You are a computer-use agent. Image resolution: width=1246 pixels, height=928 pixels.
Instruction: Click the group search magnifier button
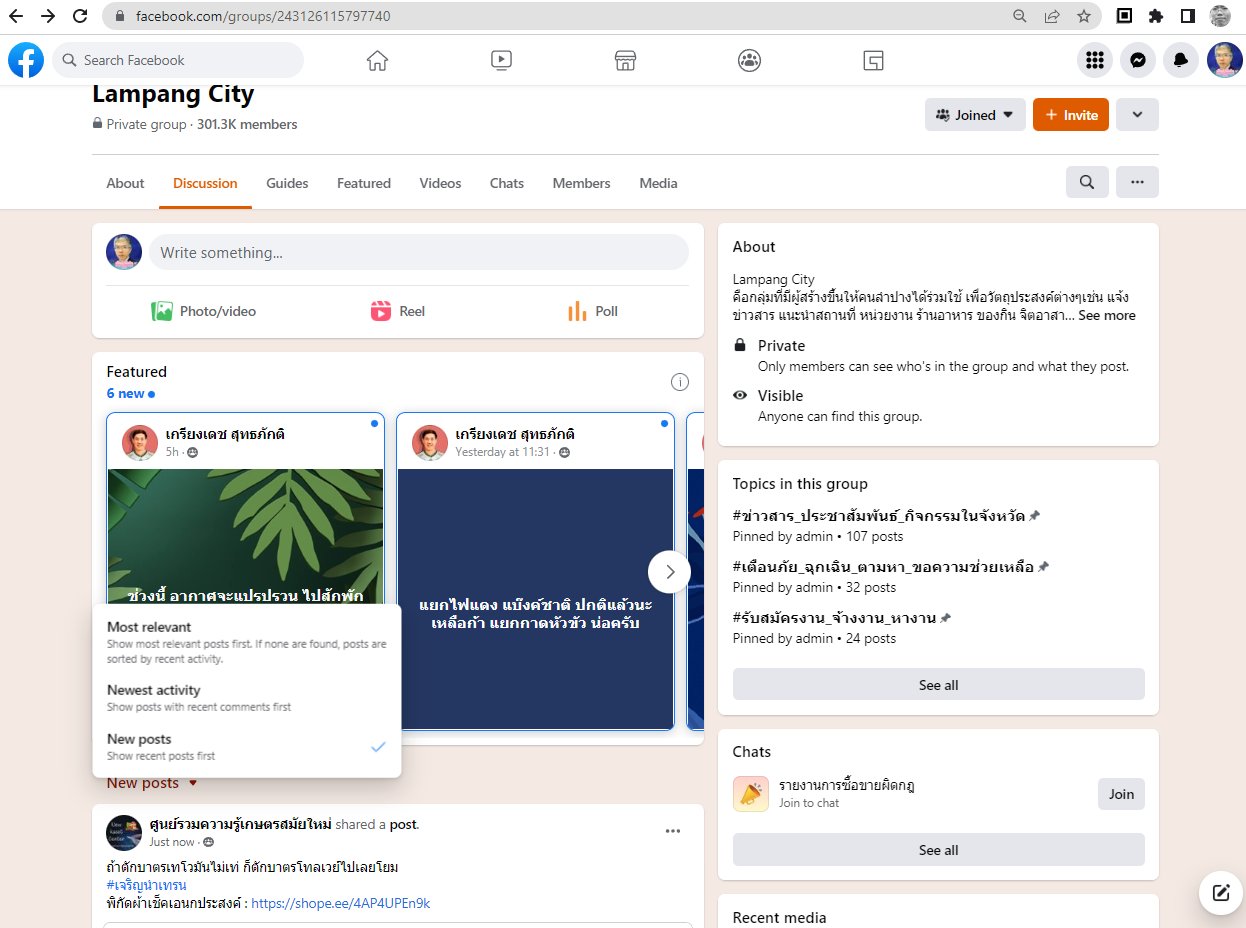[x=1087, y=182]
